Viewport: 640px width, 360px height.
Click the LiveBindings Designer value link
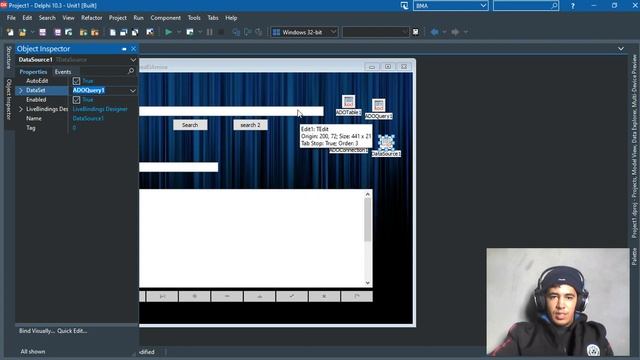coord(100,109)
